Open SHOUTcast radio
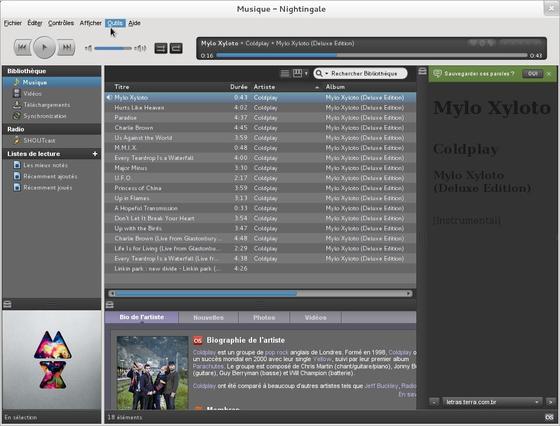Screen dimensions: 560x426 point(52,140)
